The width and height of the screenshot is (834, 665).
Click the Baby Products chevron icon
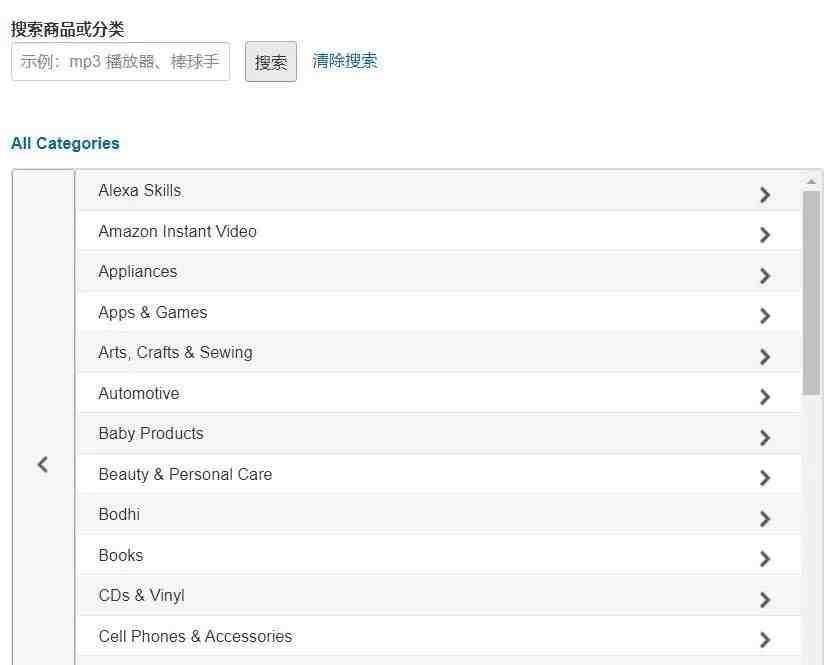coord(765,438)
